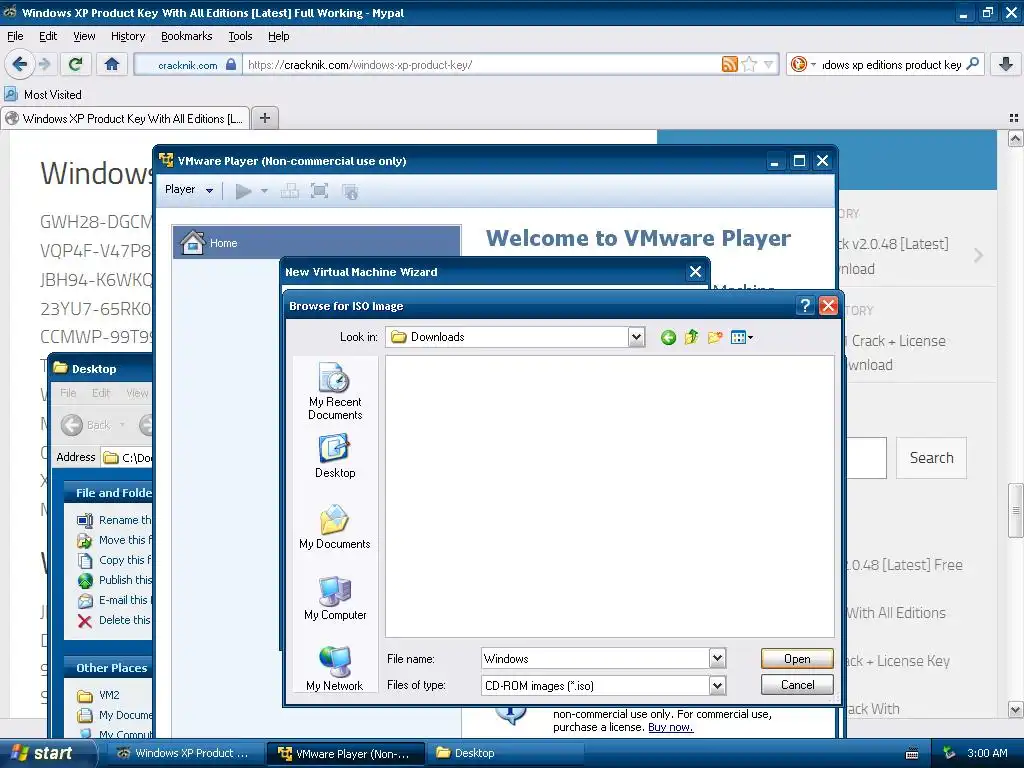Select Desktop in the places bar

point(335,456)
